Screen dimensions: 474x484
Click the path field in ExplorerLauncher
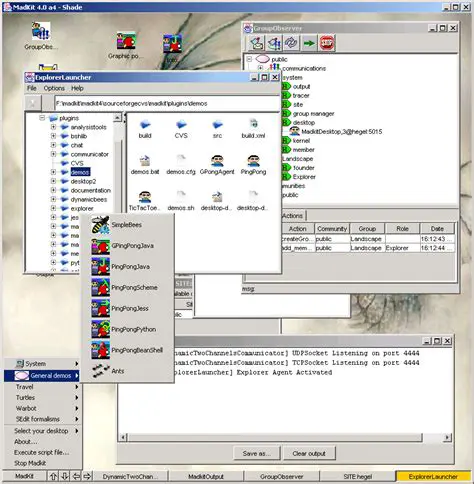coord(167,103)
